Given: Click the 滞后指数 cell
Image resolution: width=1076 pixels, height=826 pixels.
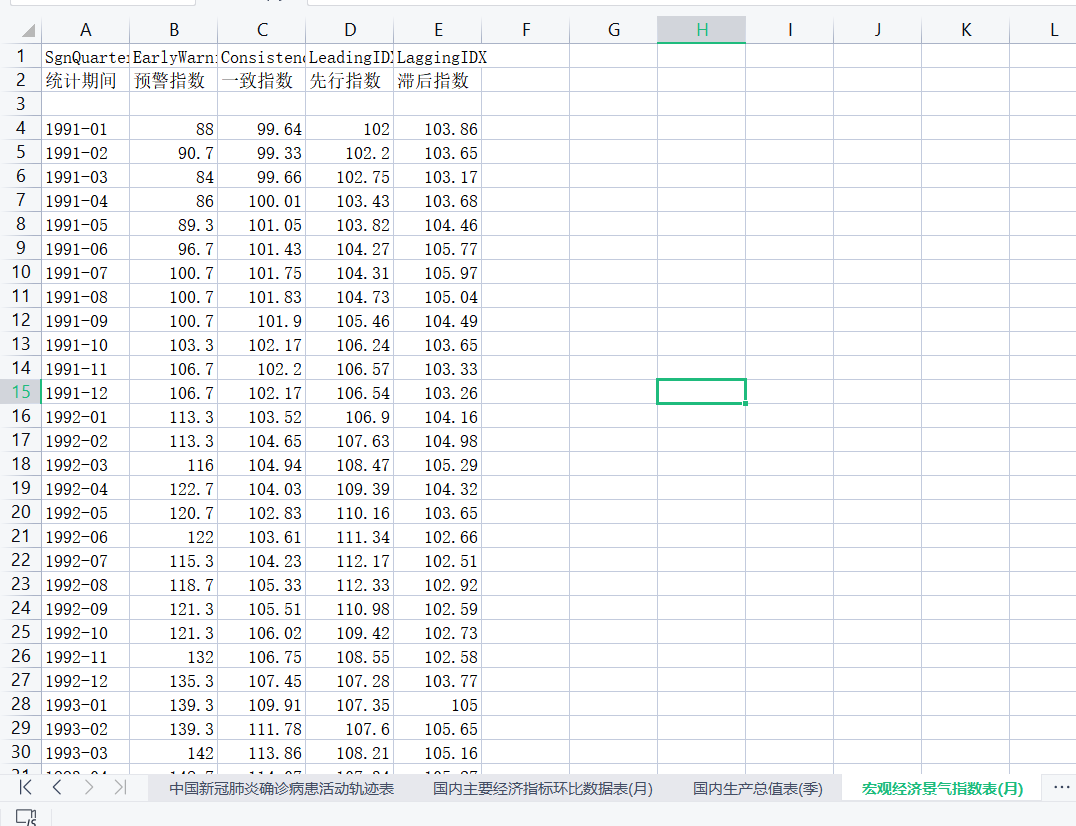Looking at the screenshot, I should point(438,80).
